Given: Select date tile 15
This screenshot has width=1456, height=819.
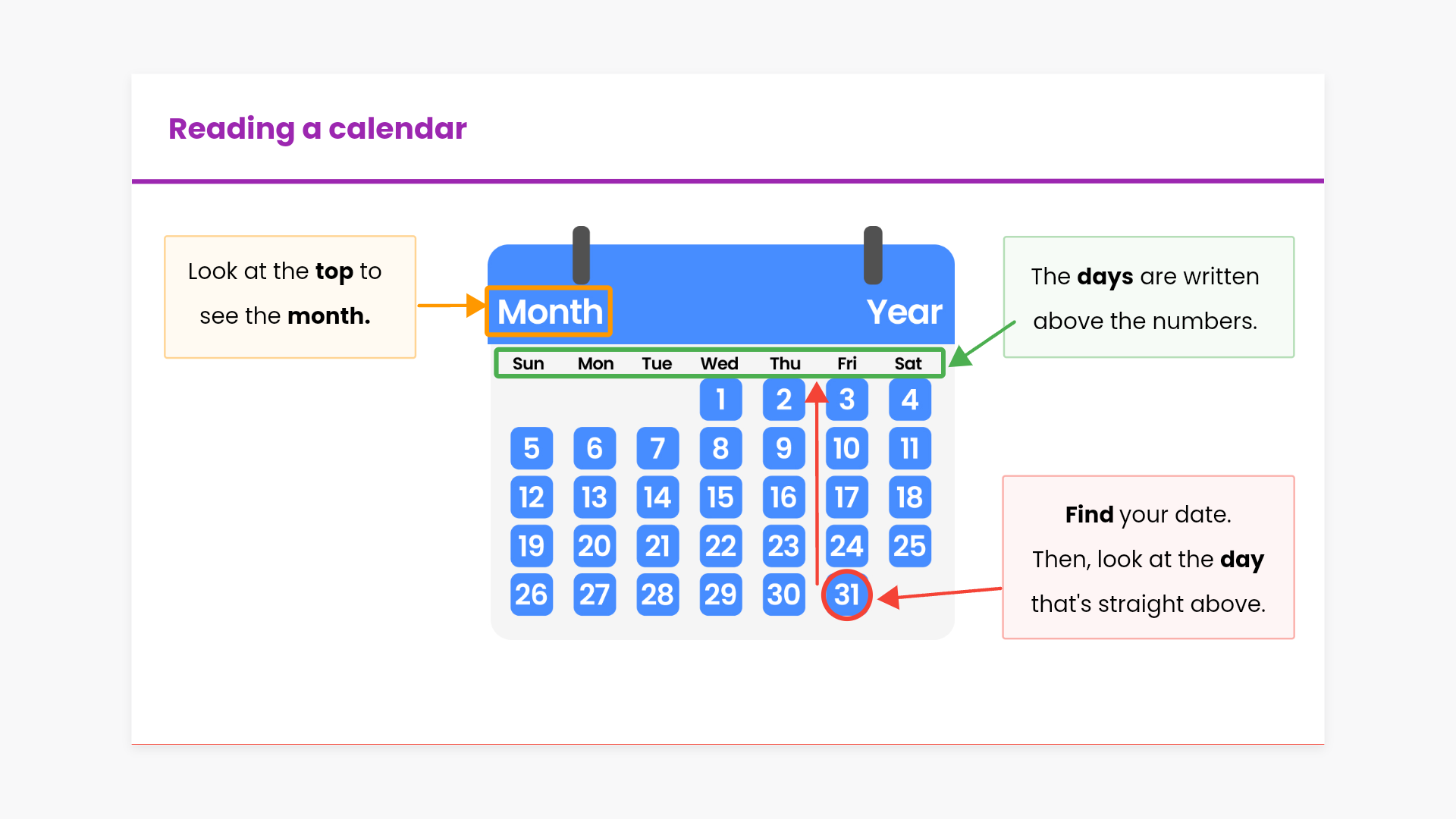Looking at the screenshot, I should (x=720, y=497).
